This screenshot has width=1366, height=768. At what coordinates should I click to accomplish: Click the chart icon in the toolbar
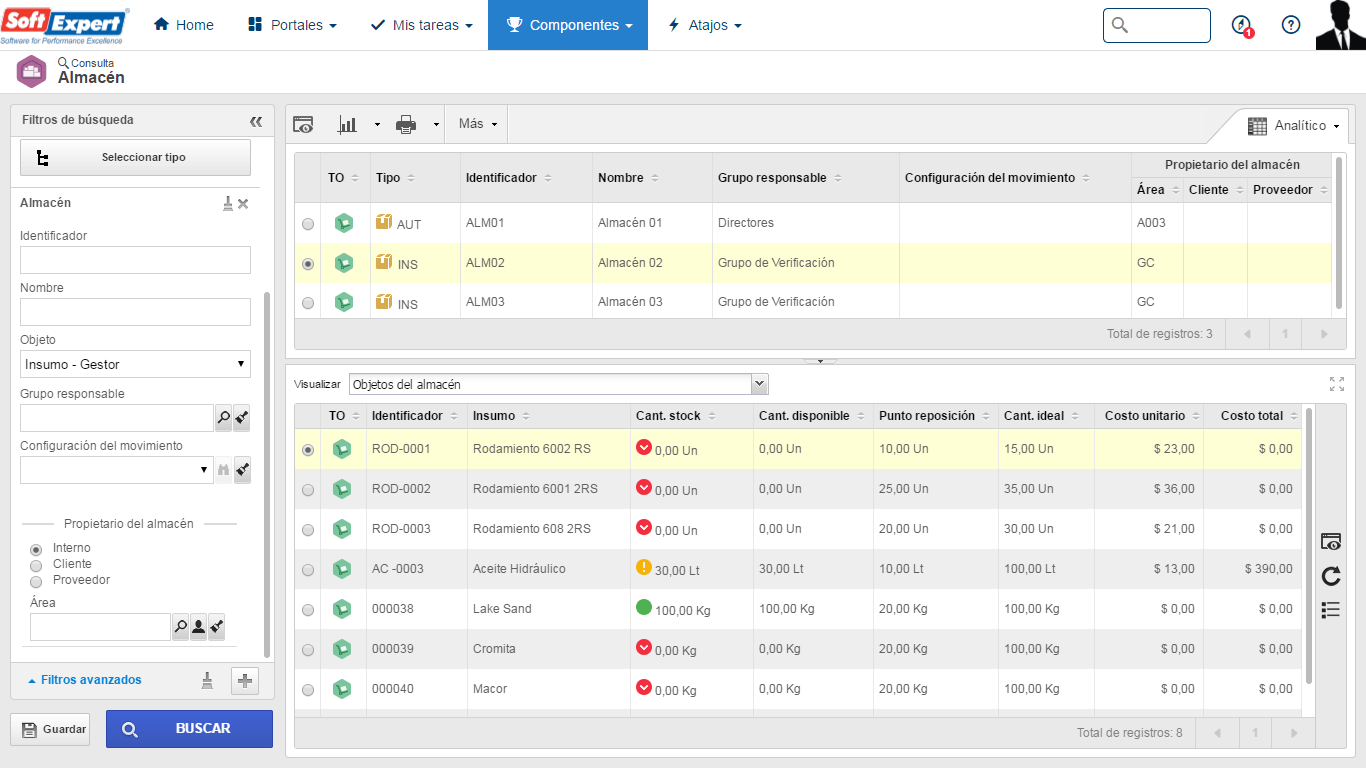[348, 124]
